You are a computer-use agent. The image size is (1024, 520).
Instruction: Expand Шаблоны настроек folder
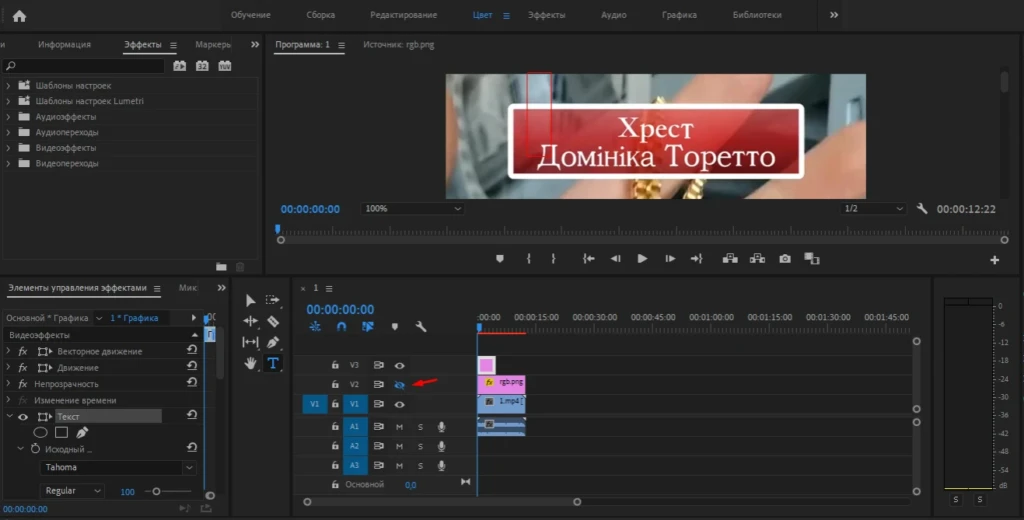(8, 86)
